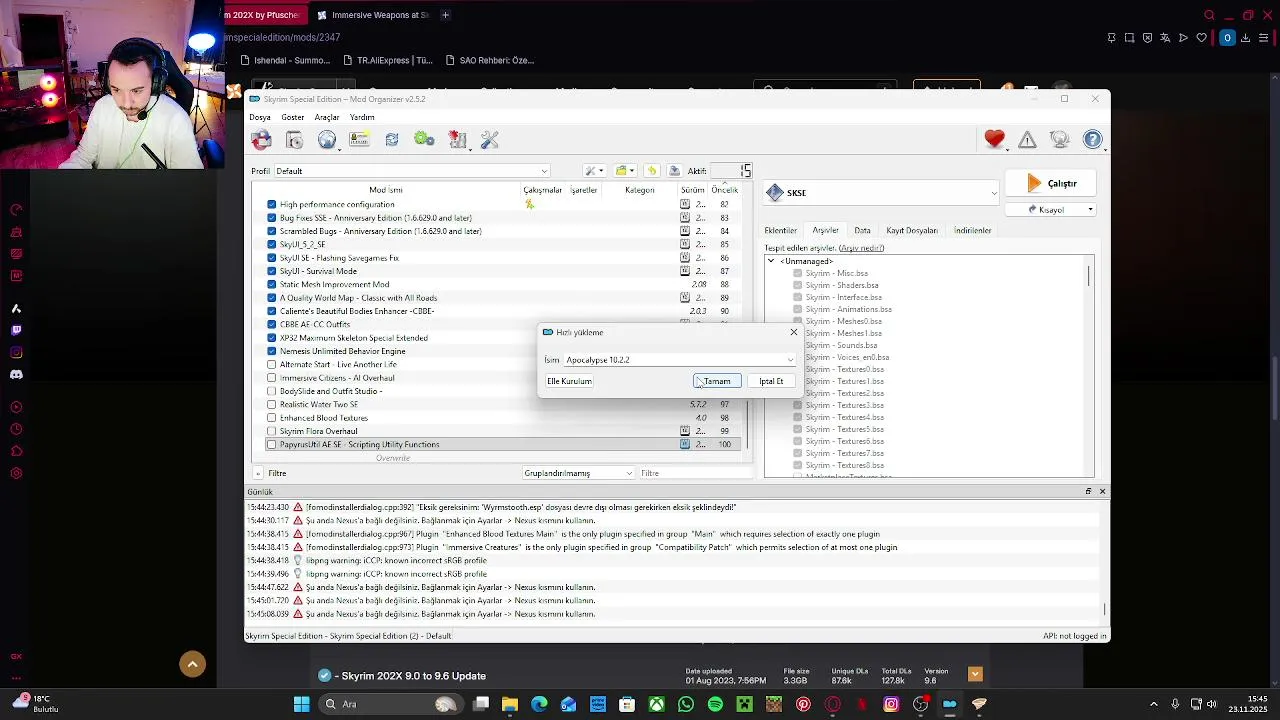Open File Explorer from the taskbar
This screenshot has width=1280, height=720.
tap(510, 704)
